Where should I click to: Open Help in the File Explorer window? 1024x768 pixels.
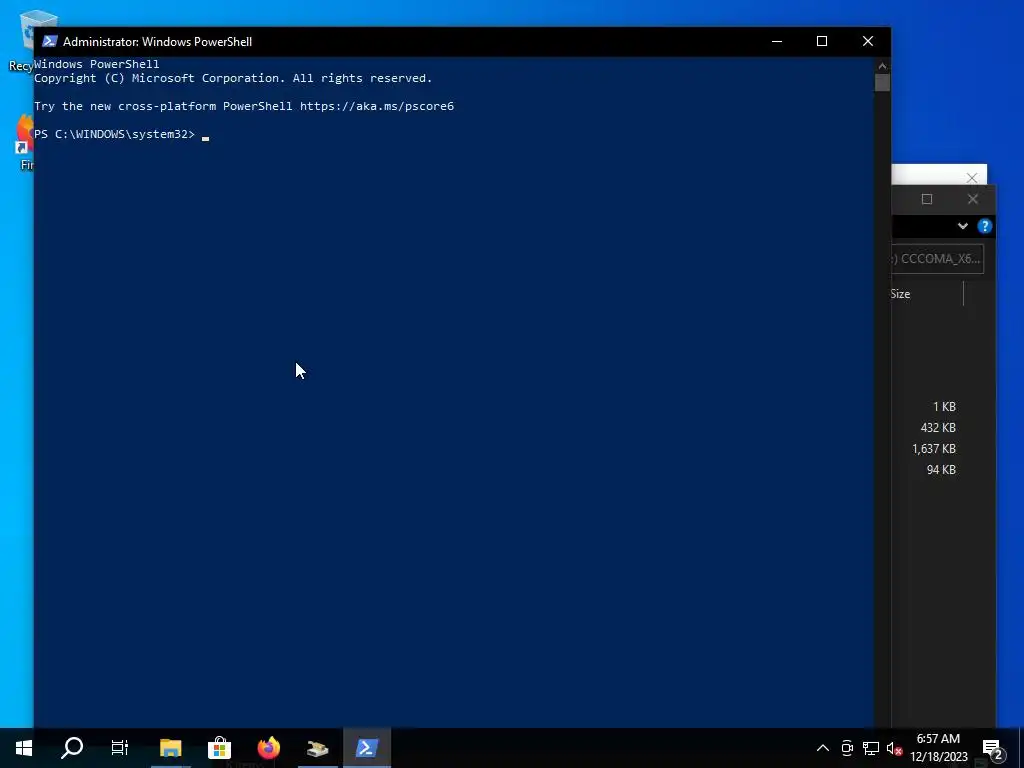pos(984,226)
